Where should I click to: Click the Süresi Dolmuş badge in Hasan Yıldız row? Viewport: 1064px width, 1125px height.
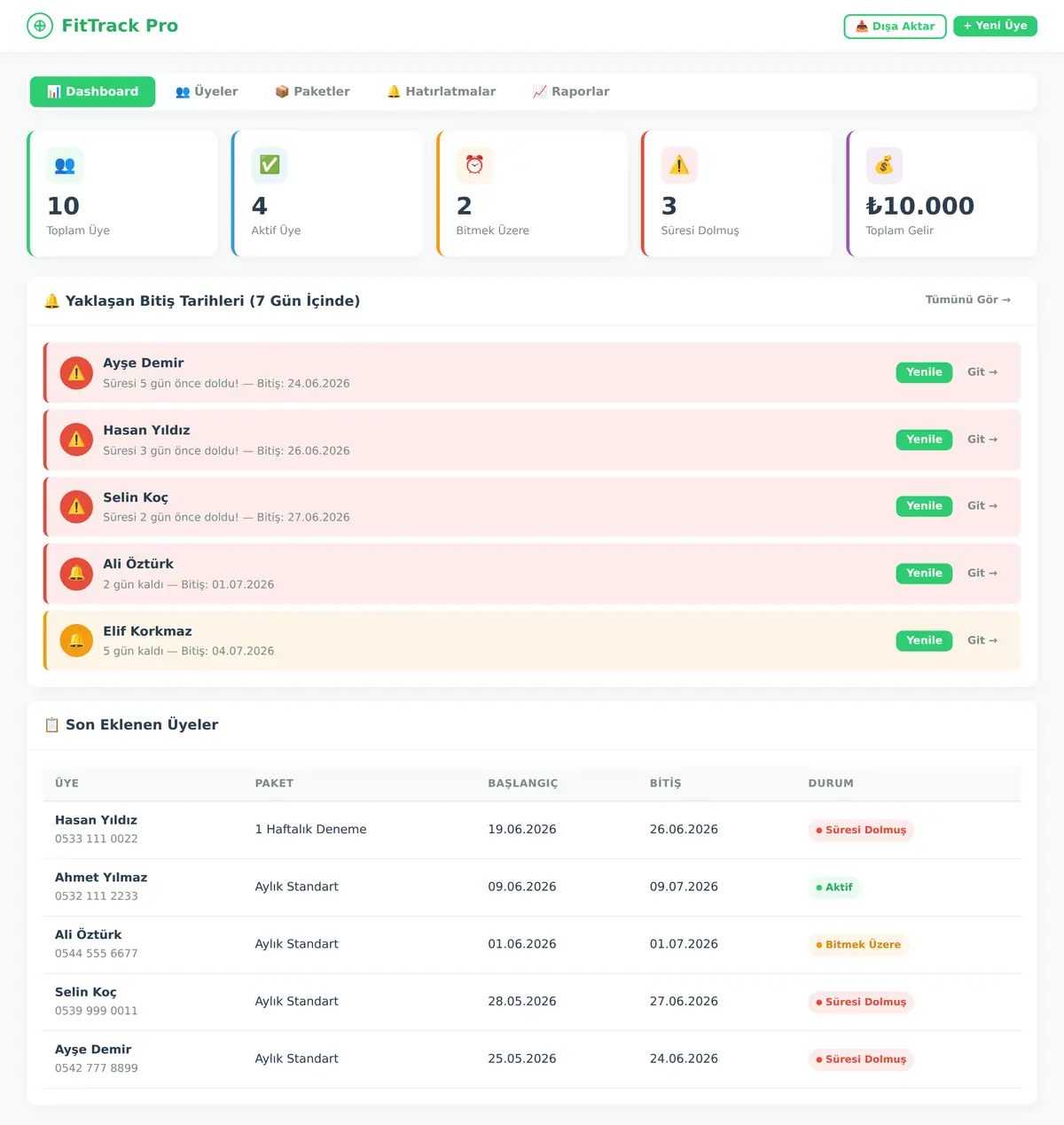861,831
